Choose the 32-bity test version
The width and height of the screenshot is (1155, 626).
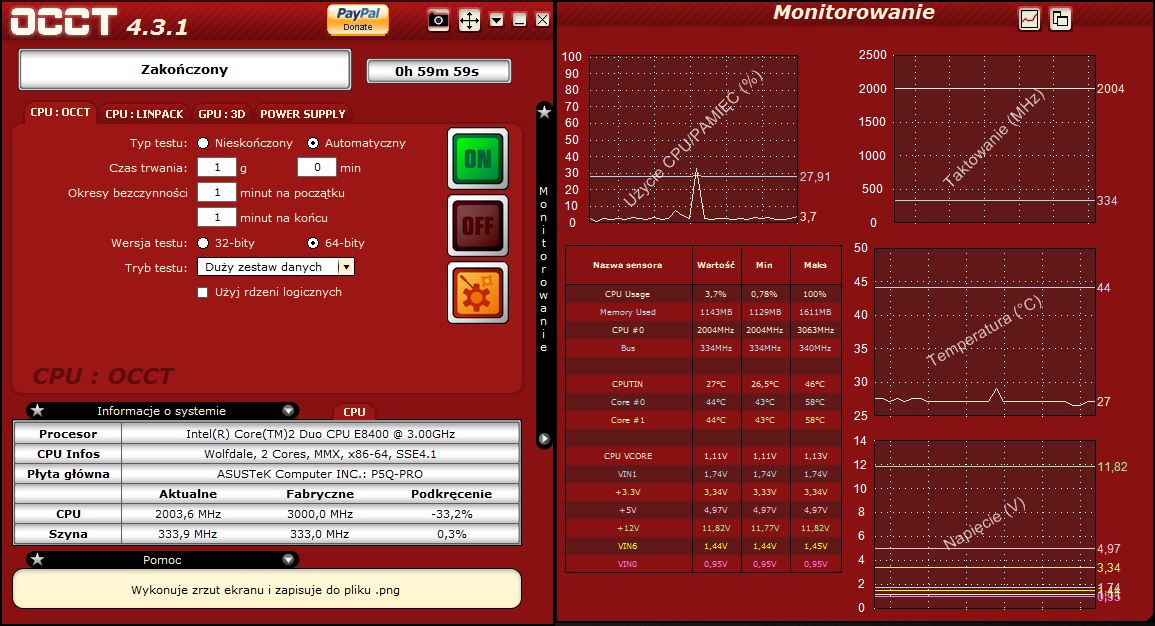pos(203,243)
